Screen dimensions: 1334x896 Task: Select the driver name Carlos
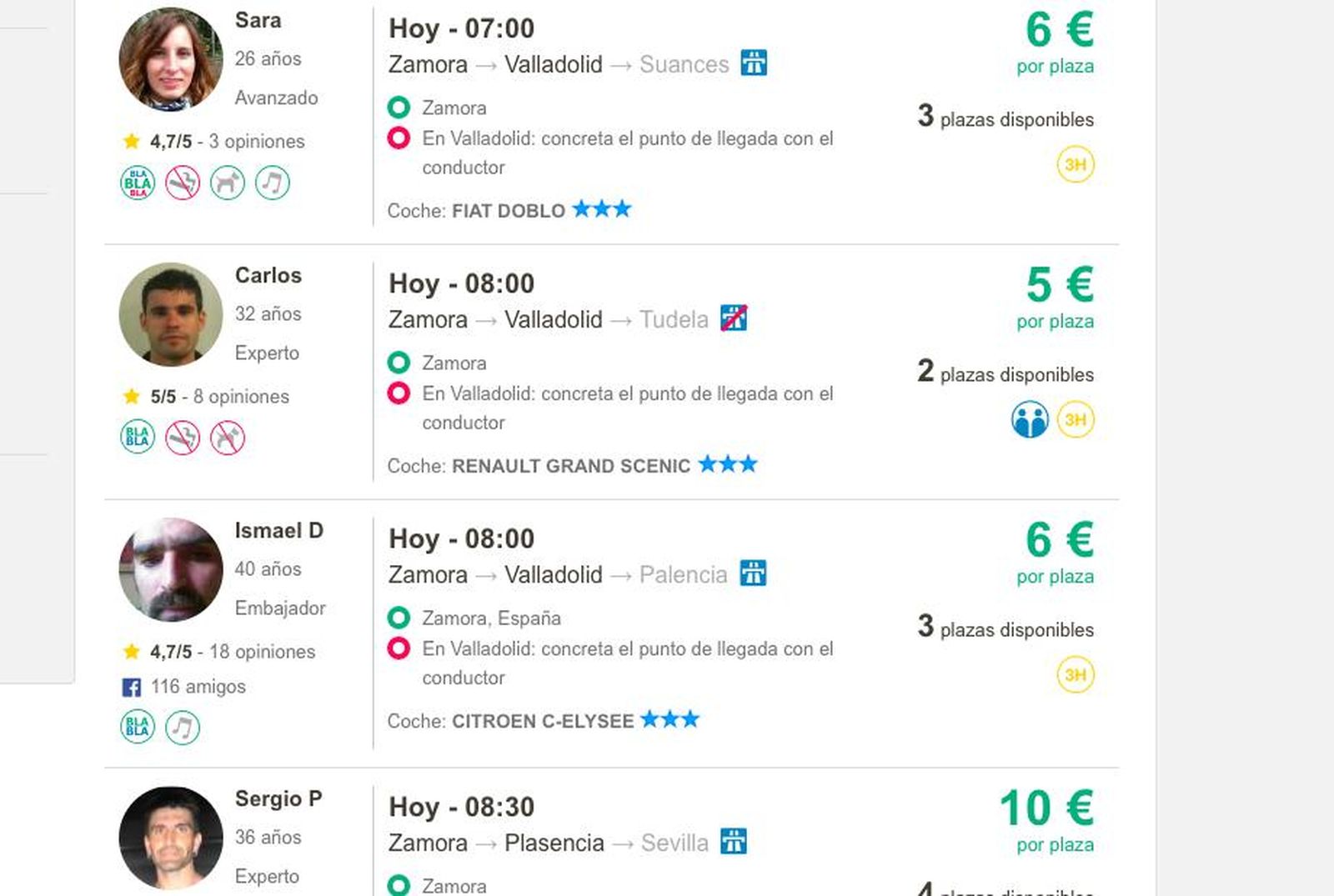(267, 275)
